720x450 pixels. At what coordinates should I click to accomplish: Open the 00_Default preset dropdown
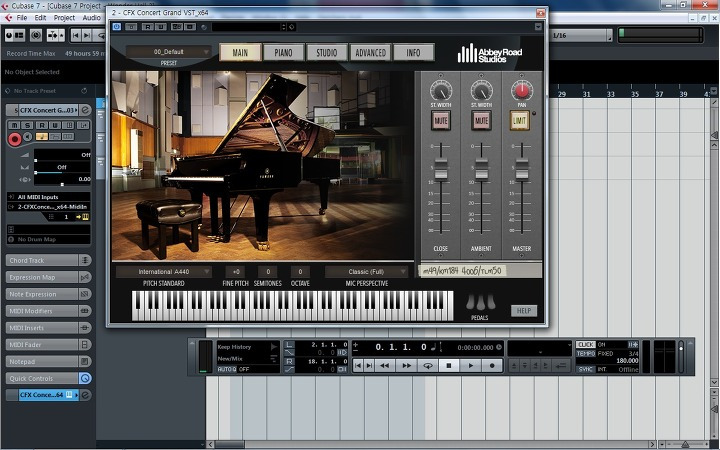[169, 52]
